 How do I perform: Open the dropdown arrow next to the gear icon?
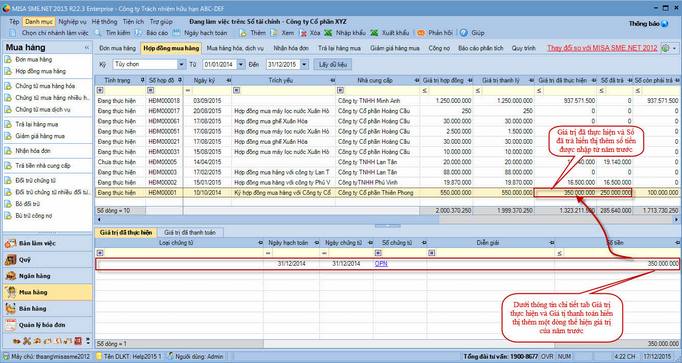675,48
